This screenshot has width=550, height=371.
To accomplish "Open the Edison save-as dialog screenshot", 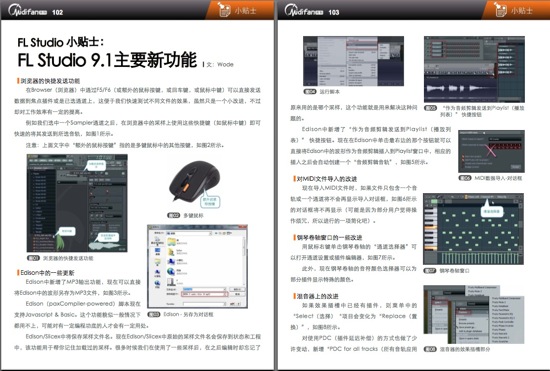I will pyautogui.click(x=197, y=267).
